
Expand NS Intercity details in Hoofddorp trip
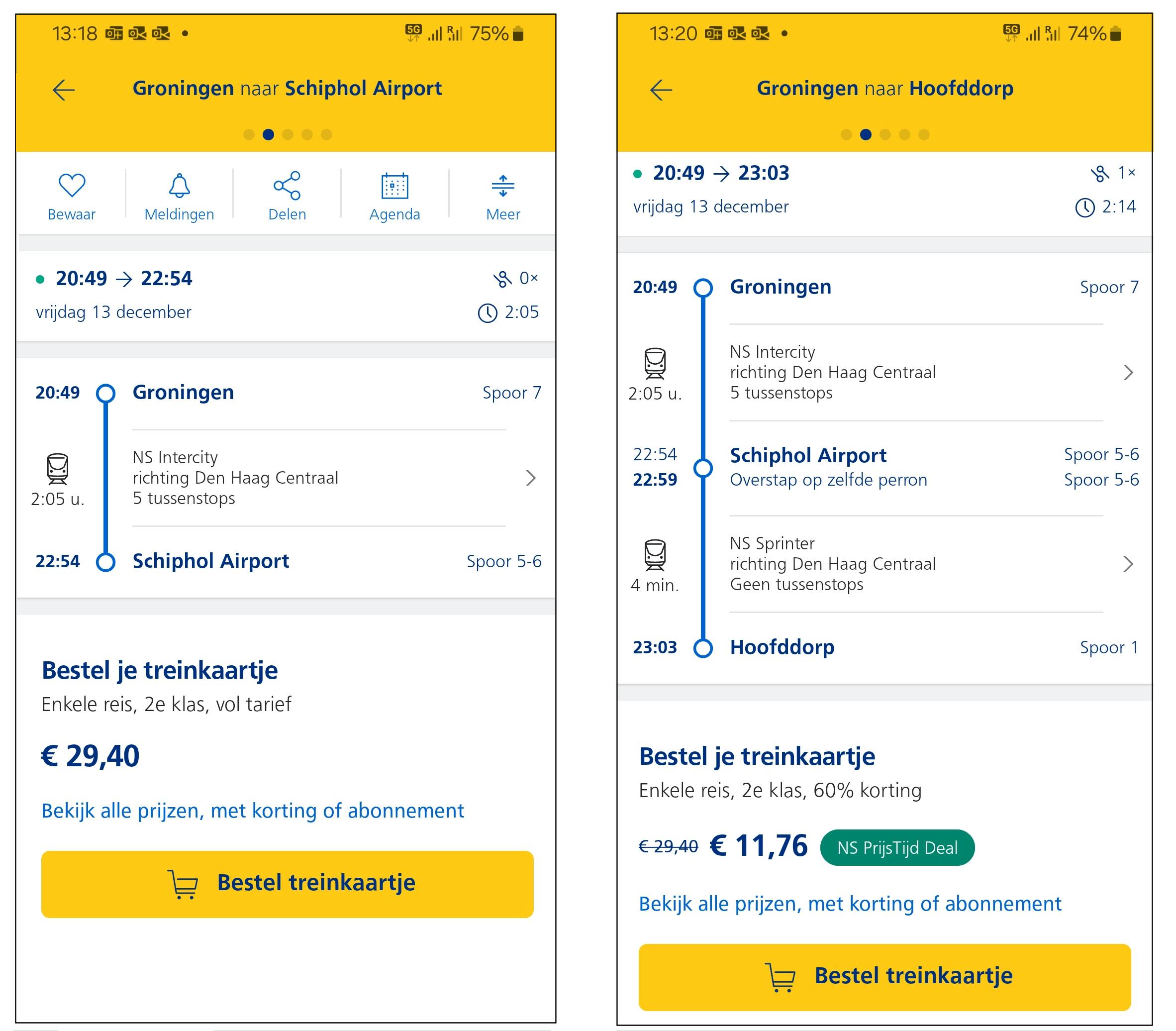tap(1128, 372)
